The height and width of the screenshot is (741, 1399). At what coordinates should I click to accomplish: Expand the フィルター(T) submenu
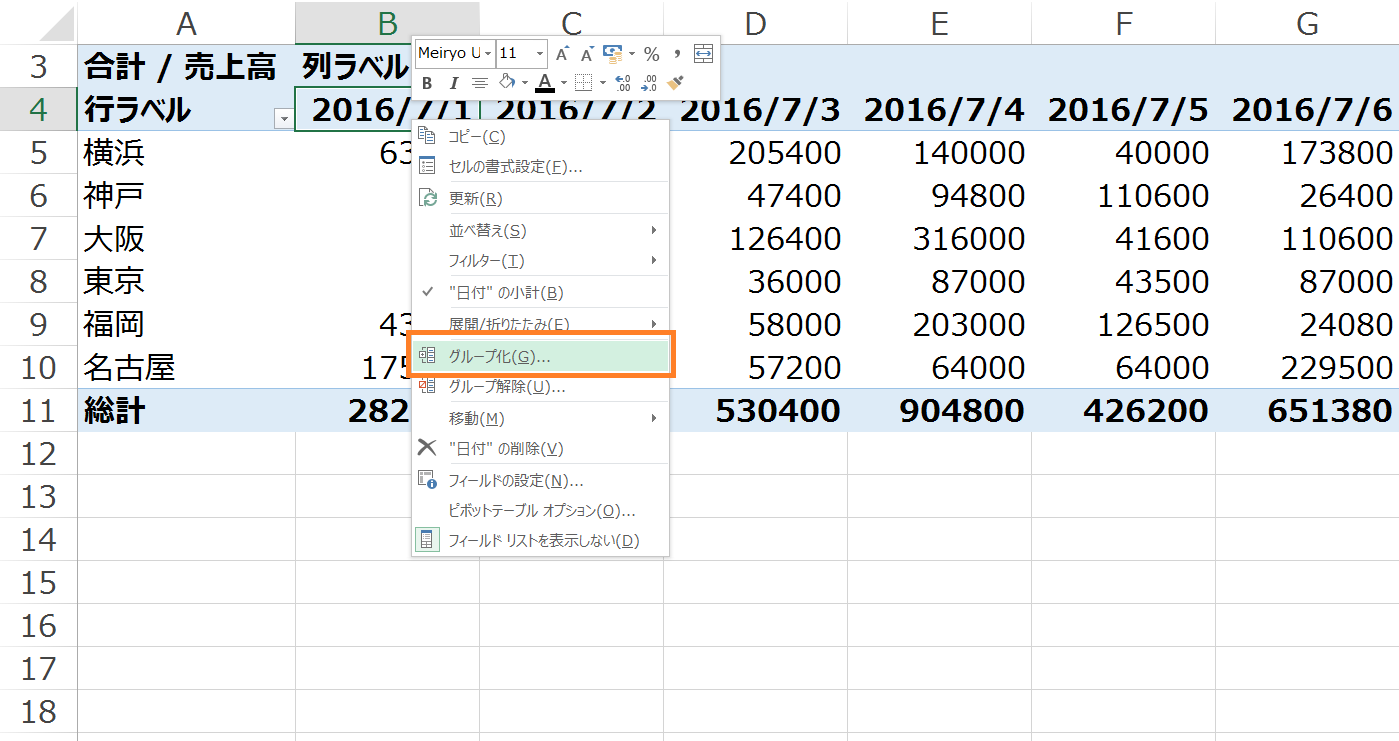coord(540,260)
